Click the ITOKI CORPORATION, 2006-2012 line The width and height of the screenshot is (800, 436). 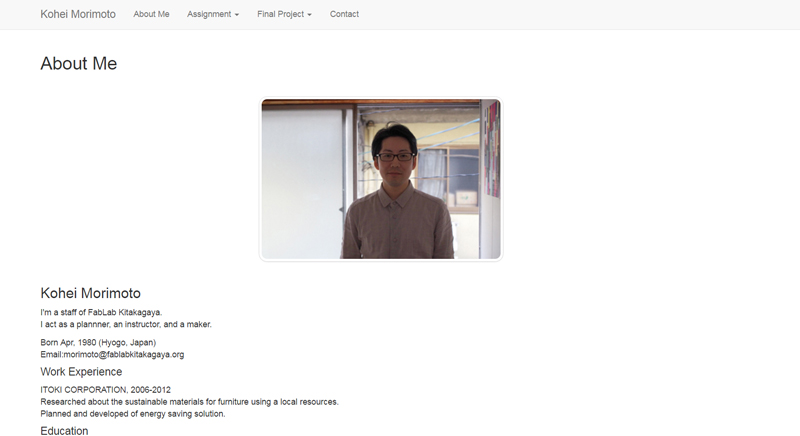coord(106,390)
